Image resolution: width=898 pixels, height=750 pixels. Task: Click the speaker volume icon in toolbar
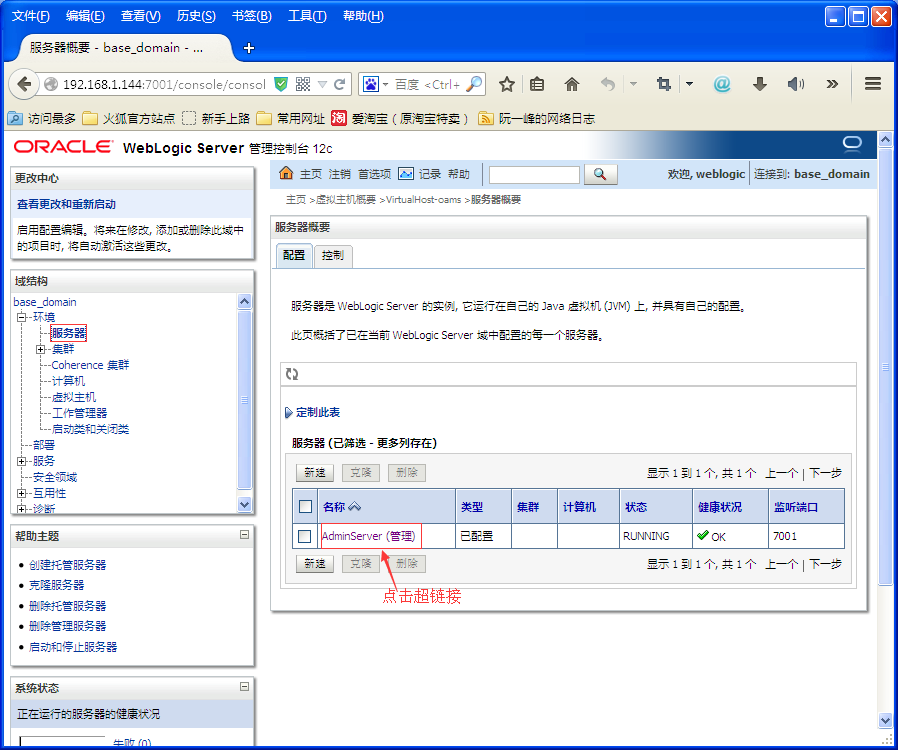tap(797, 84)
